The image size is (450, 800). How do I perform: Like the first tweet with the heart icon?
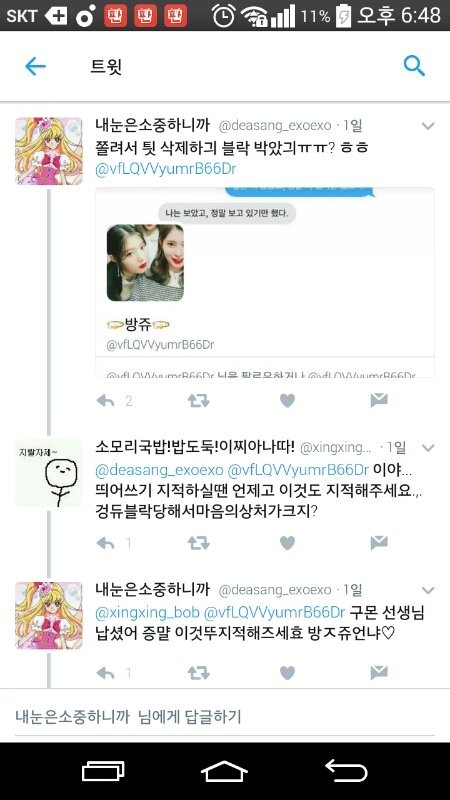tap(287, 401)
